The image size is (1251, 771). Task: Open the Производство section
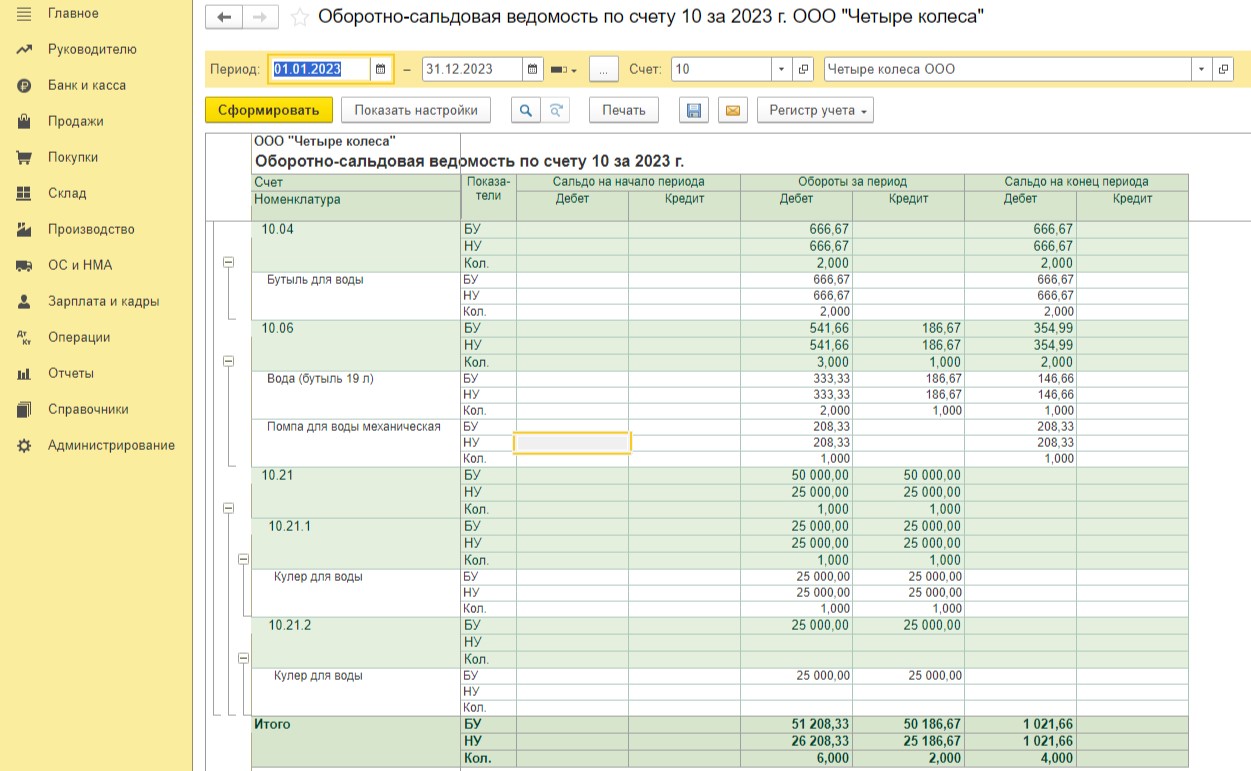tap(91, 229)
